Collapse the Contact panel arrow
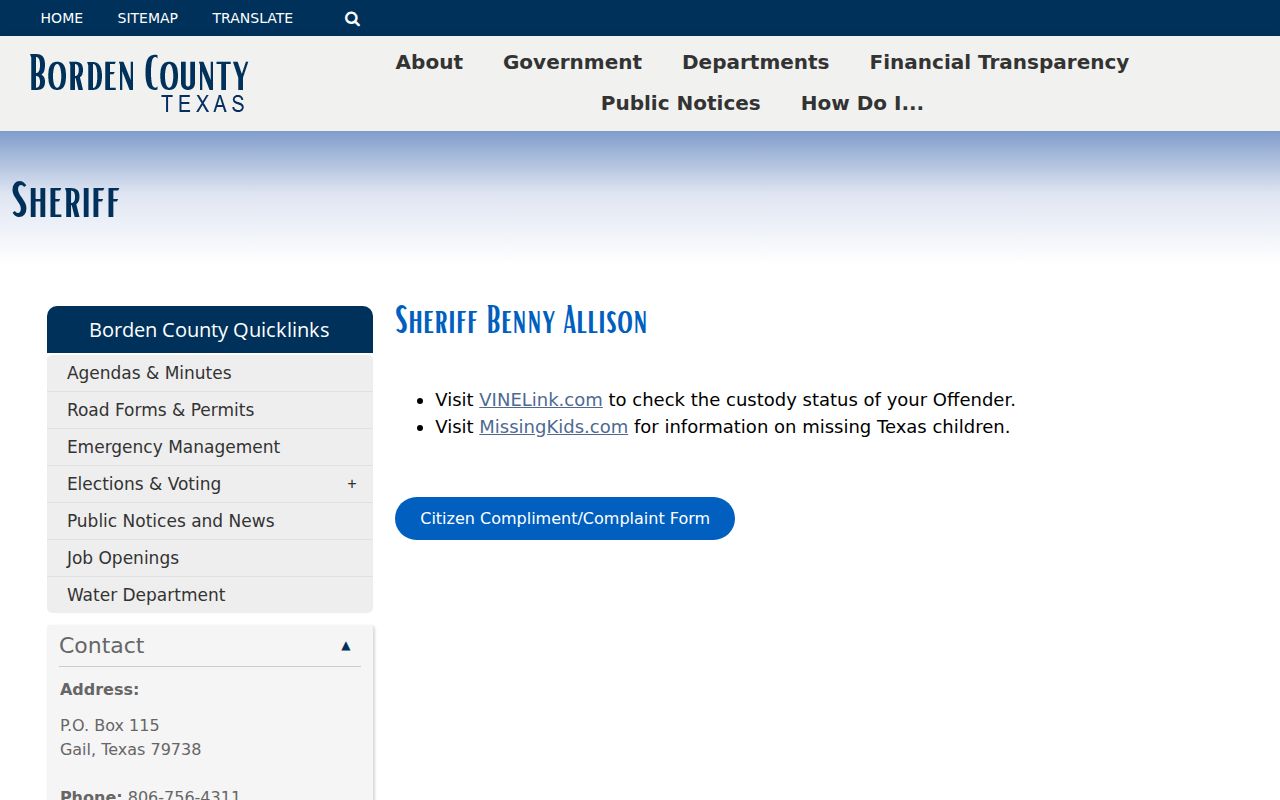 346,646
